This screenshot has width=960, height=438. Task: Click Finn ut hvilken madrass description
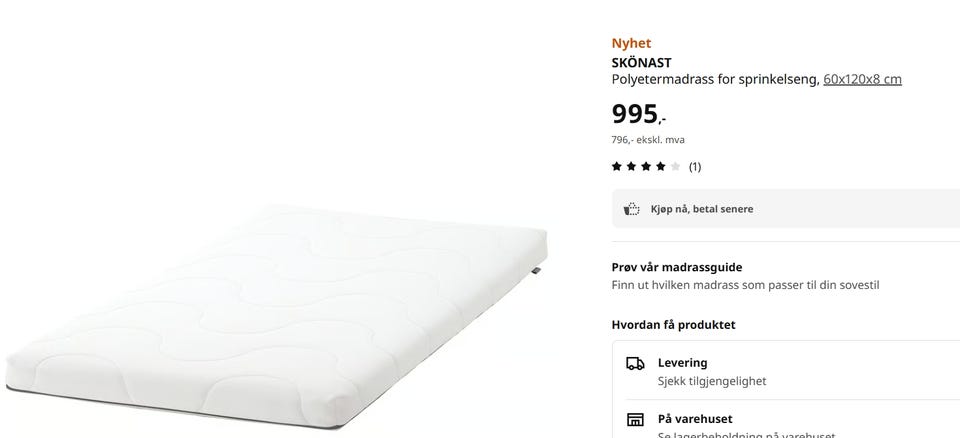point(745,285)
